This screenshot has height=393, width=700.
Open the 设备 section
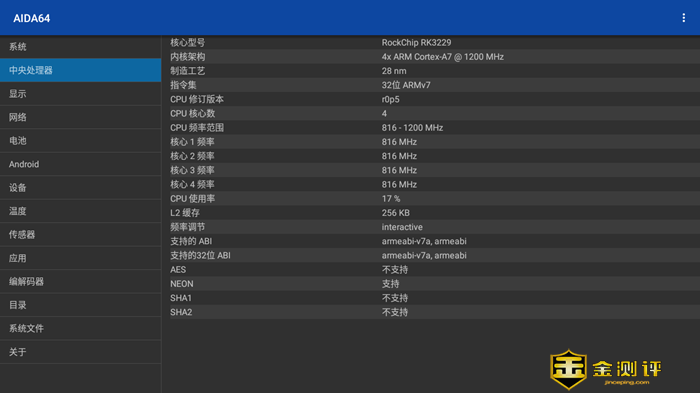coord(80,188)
